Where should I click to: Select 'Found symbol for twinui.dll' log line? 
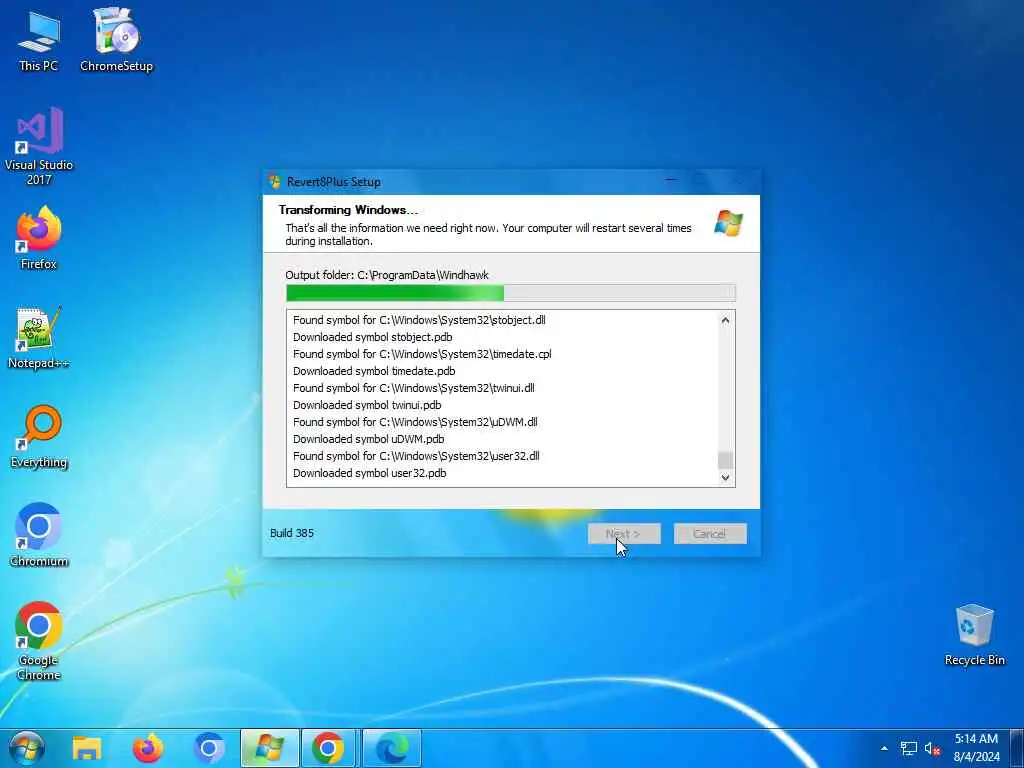[413, 388]
